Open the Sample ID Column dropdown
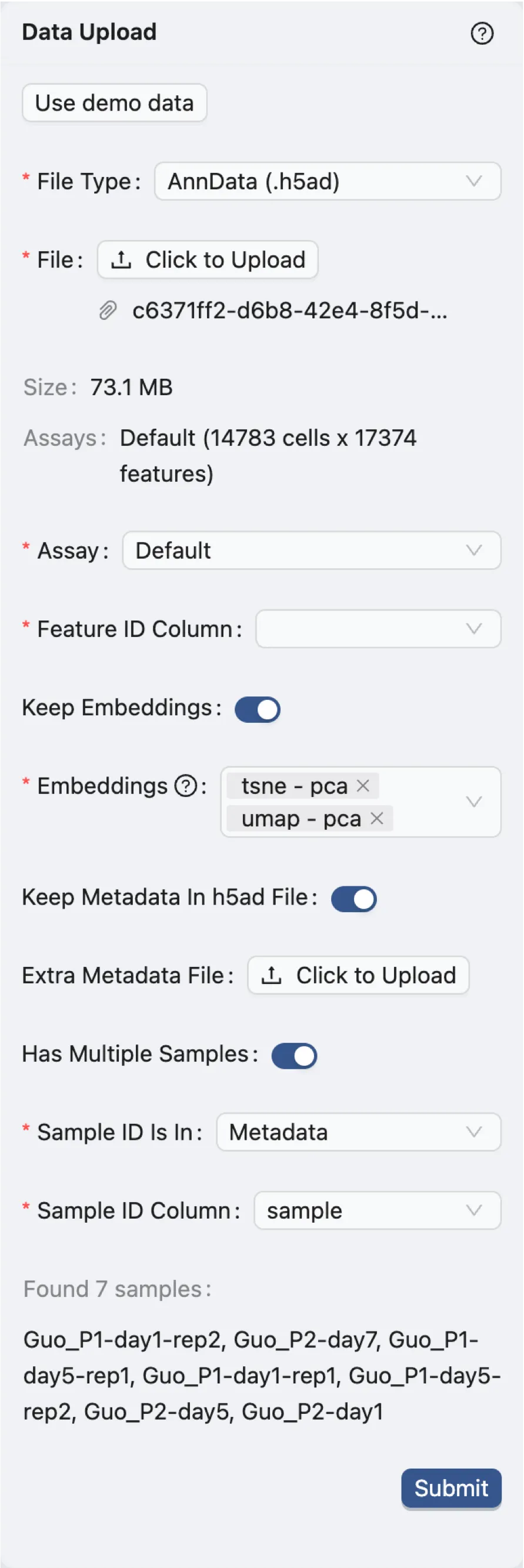The height and width of the screenshot is (1568, 524). (x=377, y=1210)
